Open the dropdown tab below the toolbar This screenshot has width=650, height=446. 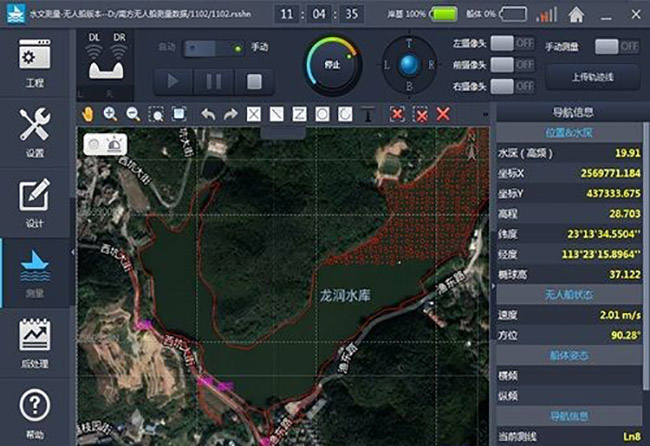coord(283,131)
